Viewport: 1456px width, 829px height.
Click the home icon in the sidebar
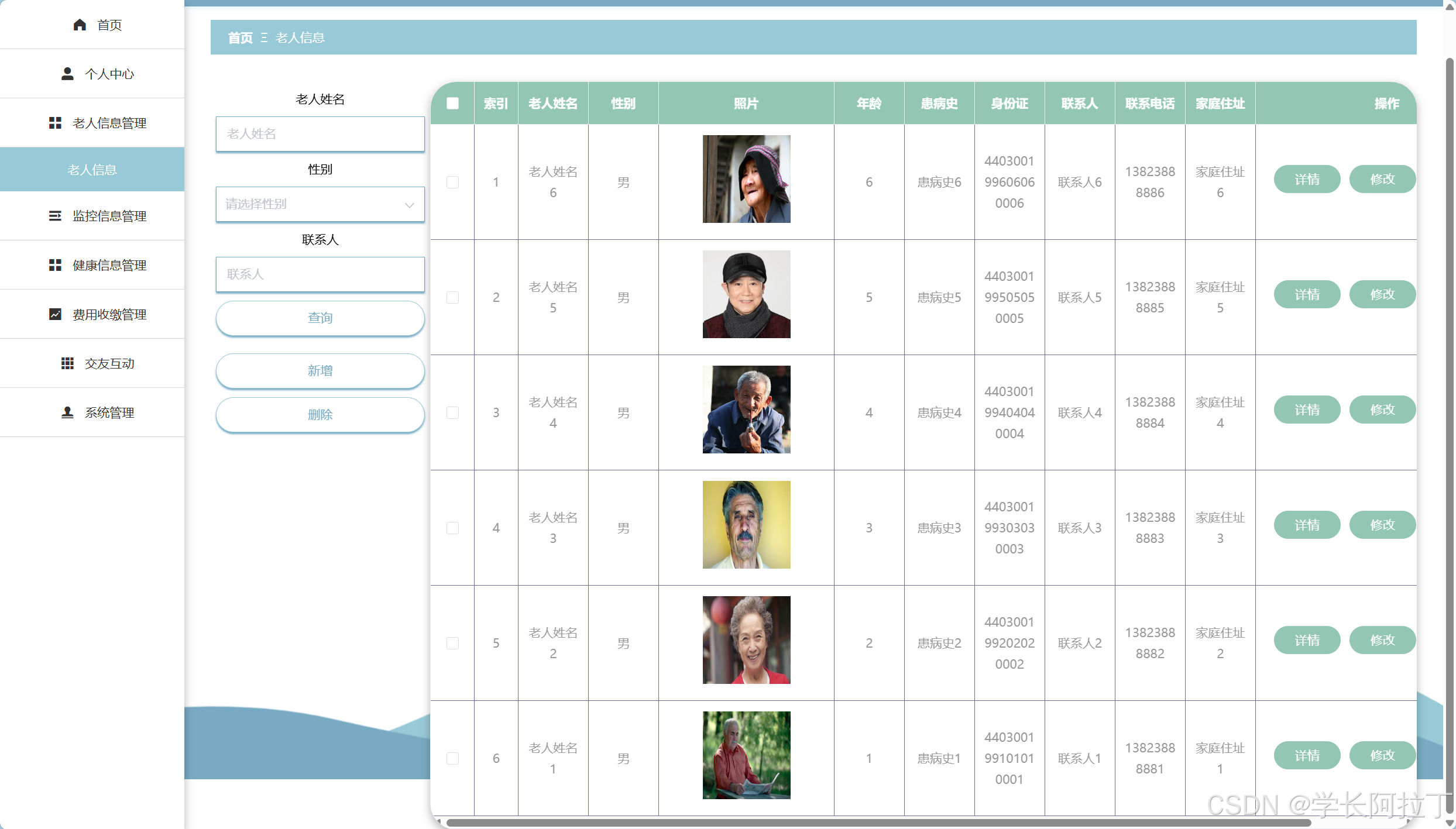(x=80, y=25)
